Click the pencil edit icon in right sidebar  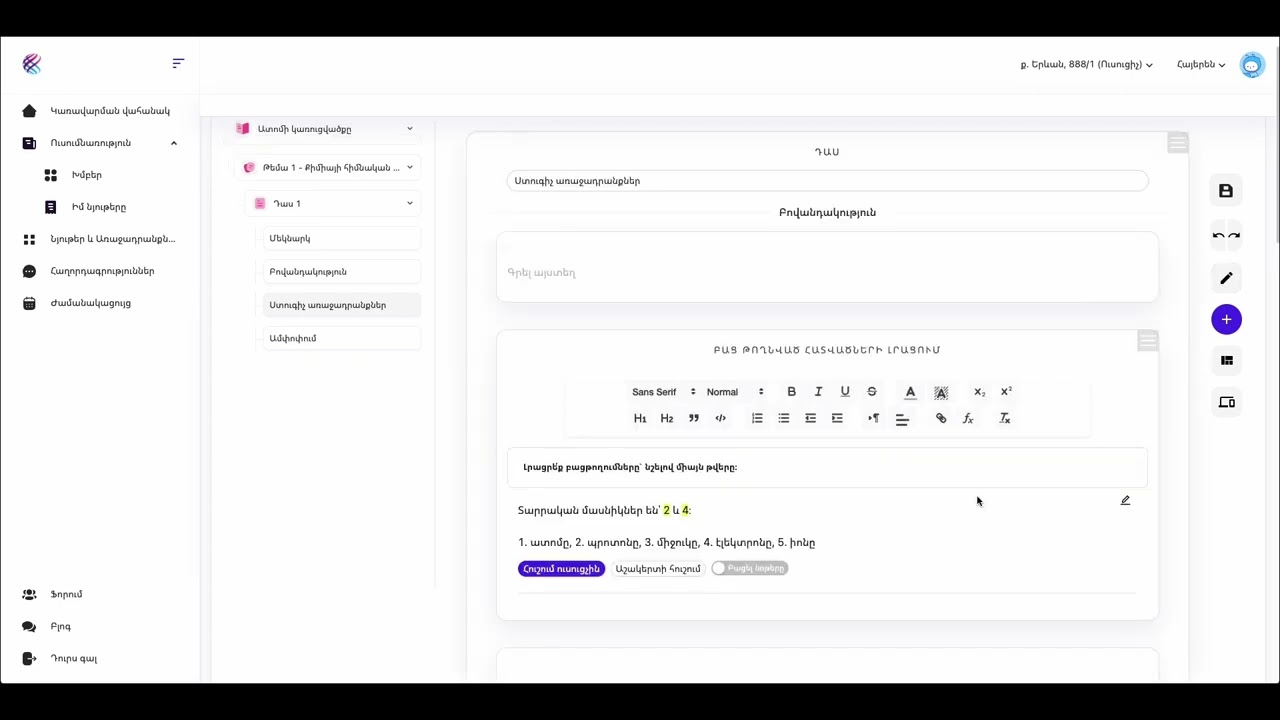1226,278
